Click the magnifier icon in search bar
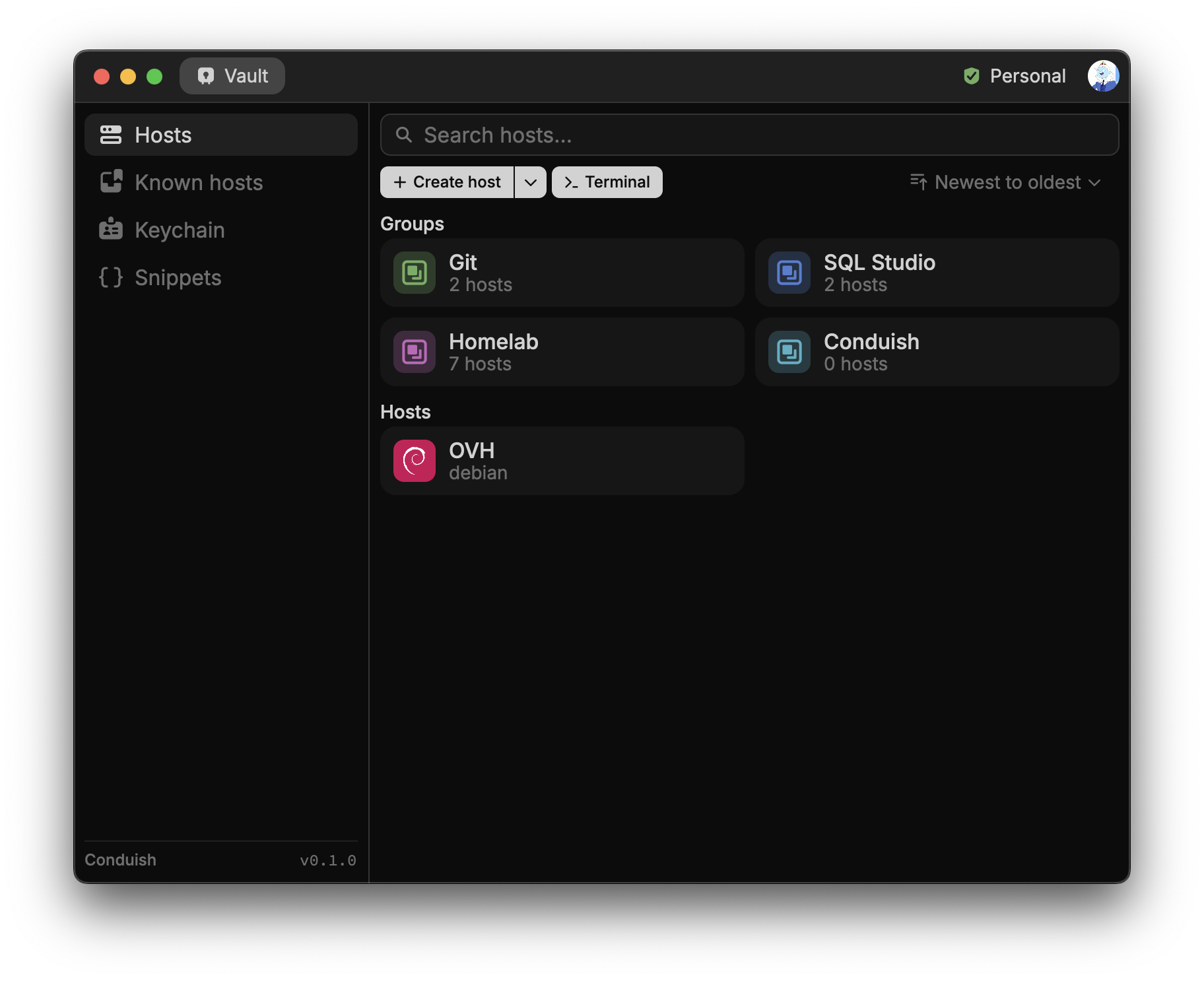Viewport: 1204px width, 981px height. [404, 135]
